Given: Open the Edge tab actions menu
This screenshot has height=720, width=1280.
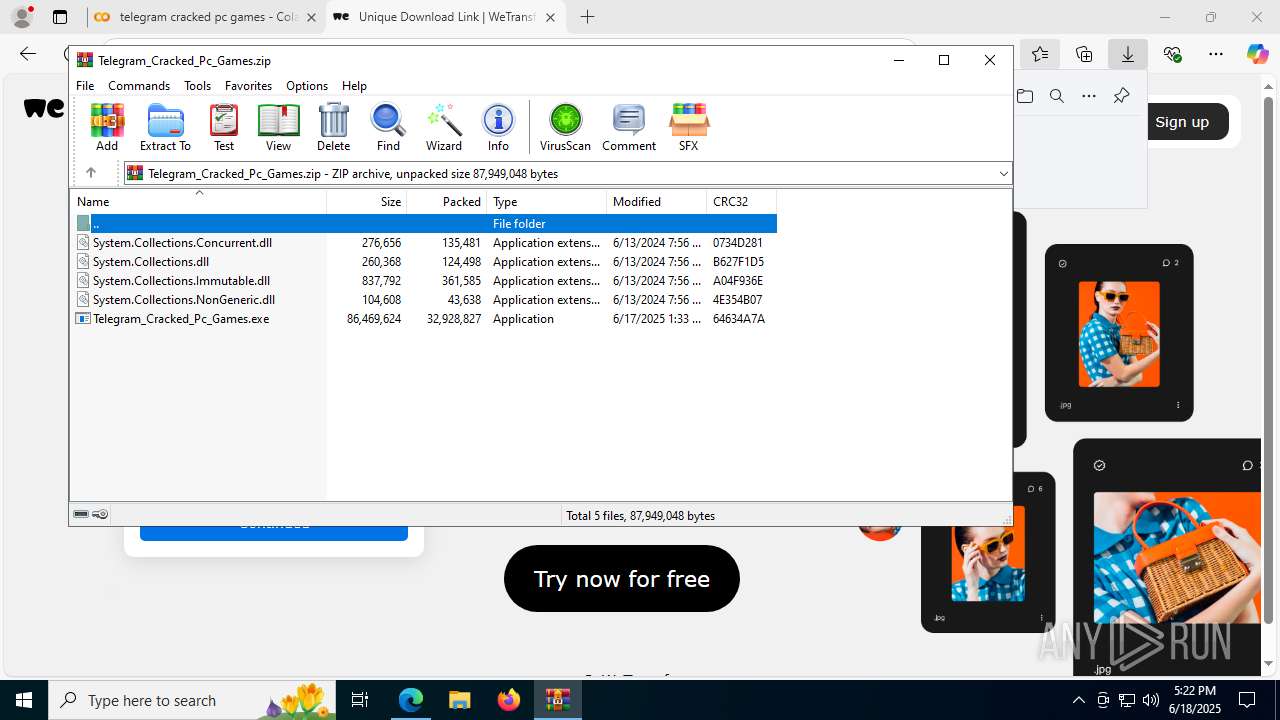Looking at the screenshot, I should (x=60, y=17).
